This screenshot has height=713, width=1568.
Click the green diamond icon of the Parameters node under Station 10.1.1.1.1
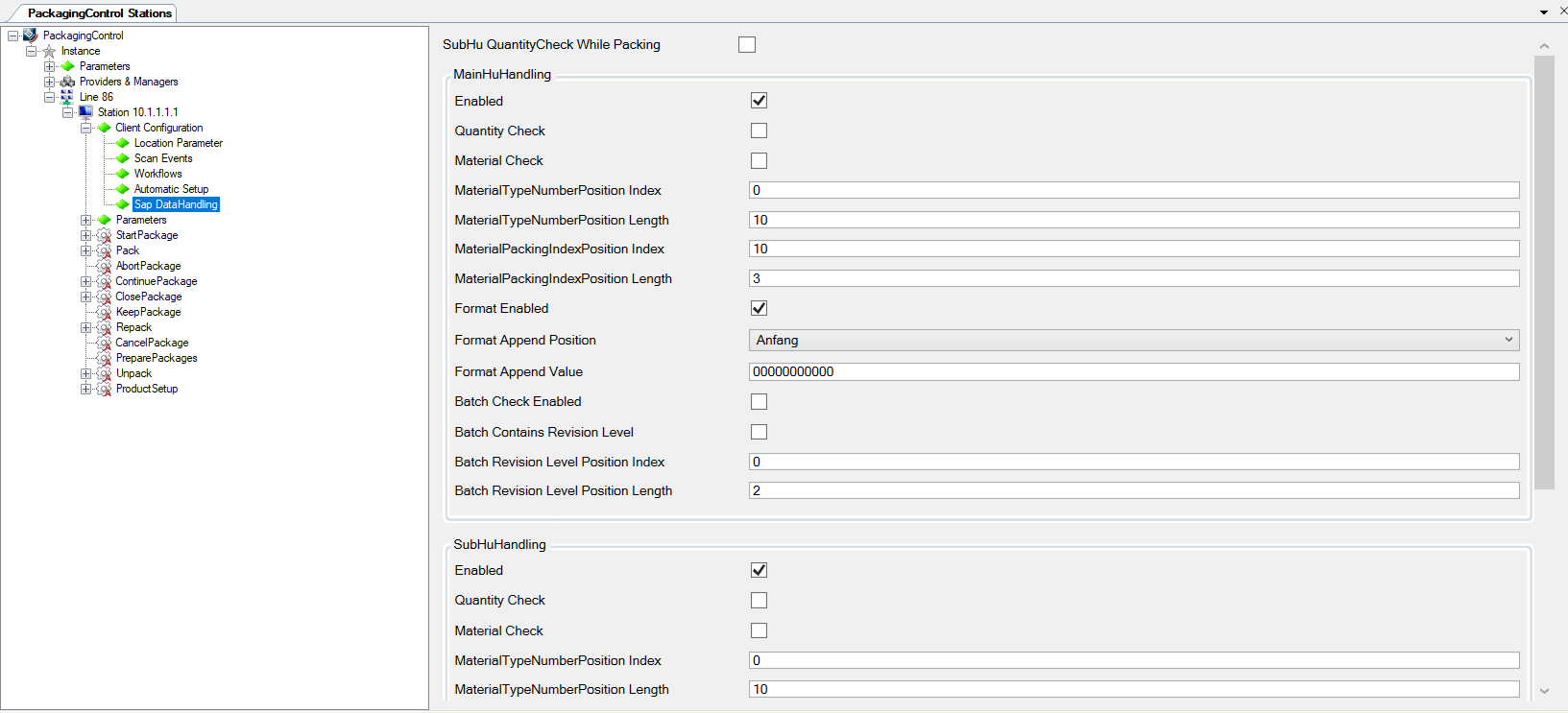[x=105, y=220]
